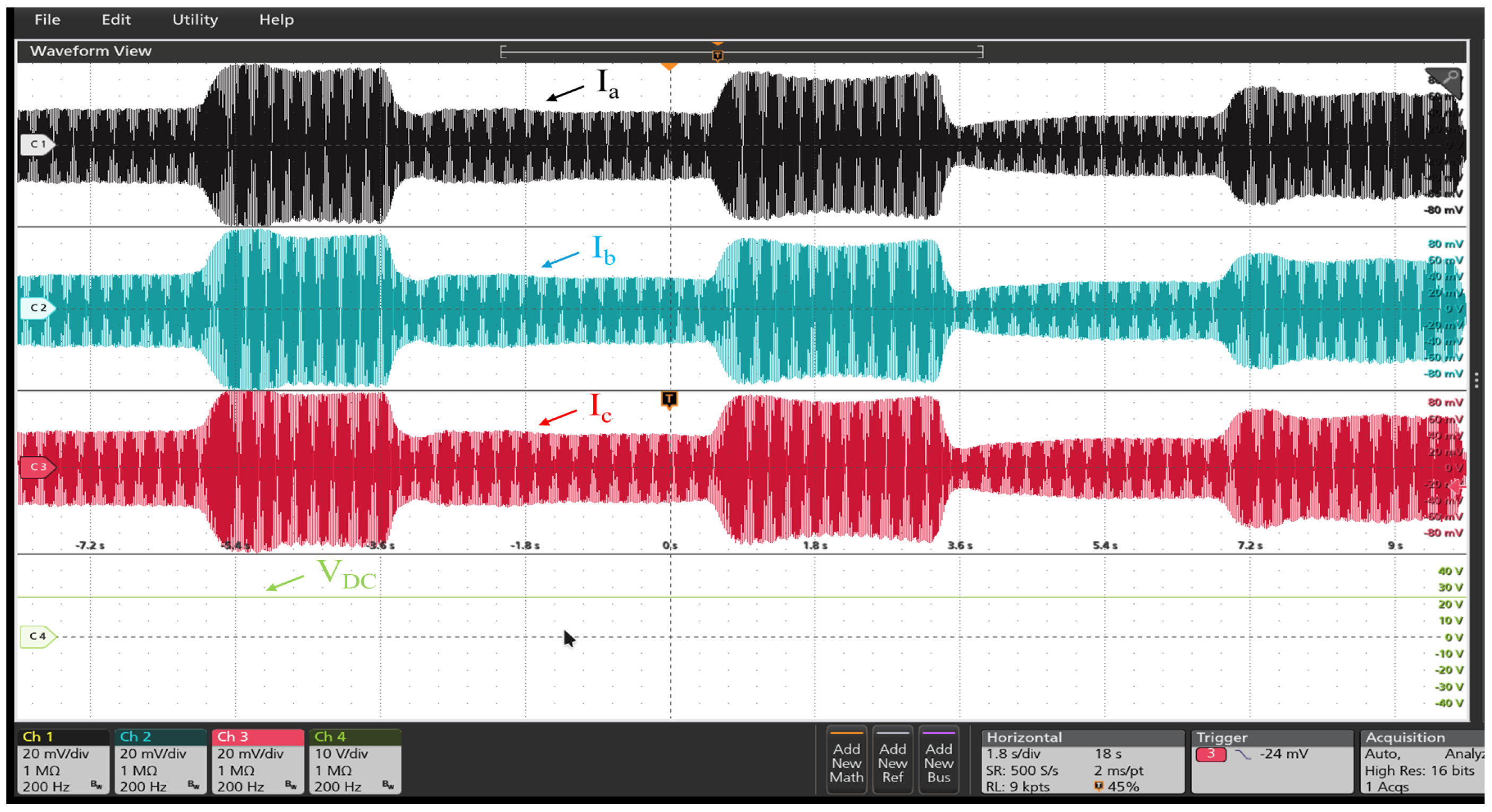The width and height of the screenshot is (1492, 812).
Task: Open the Ch 3 settings badge
Action: point(258,762)
